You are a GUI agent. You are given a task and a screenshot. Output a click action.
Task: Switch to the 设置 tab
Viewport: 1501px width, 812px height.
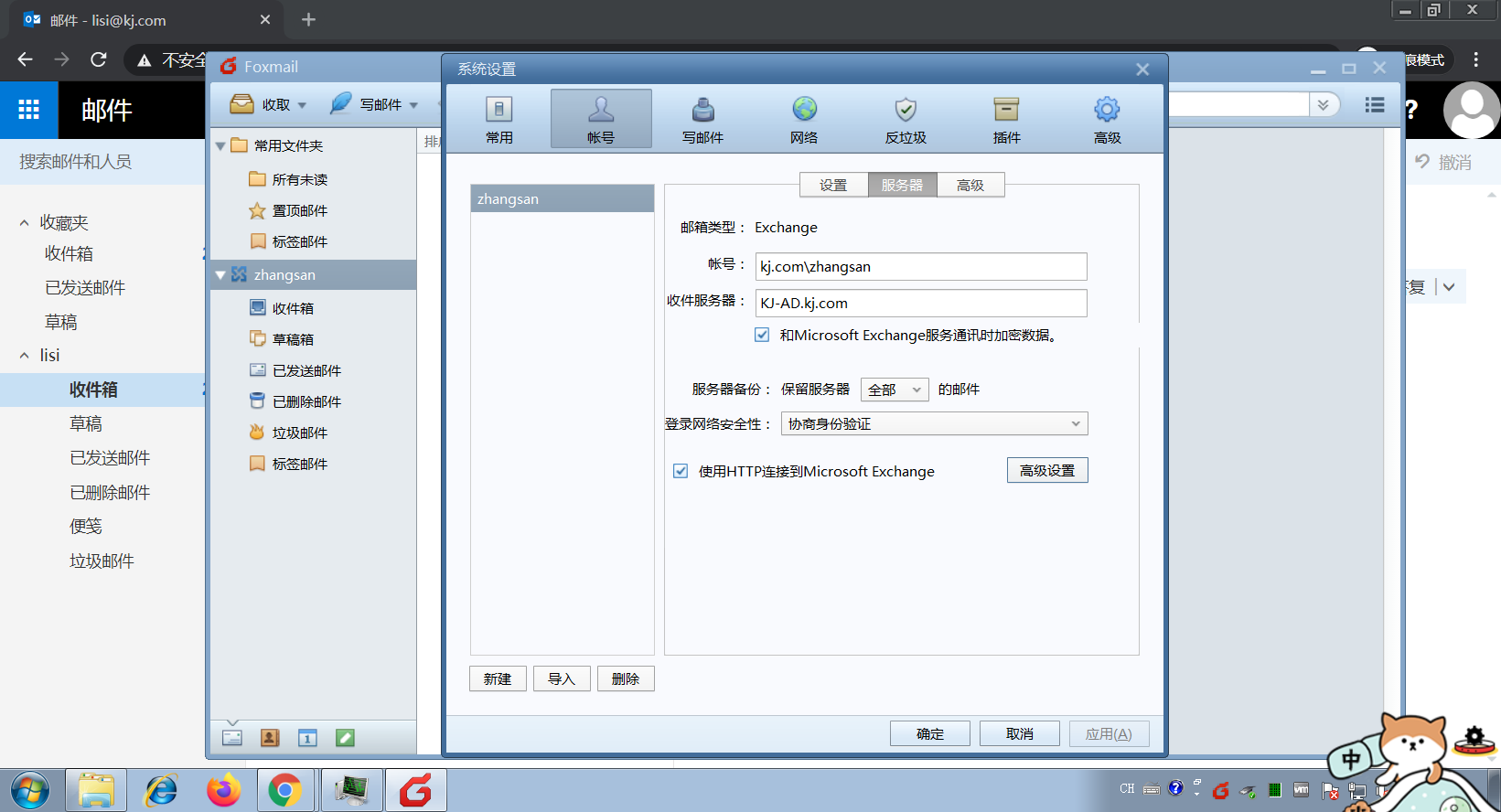click(x=833, y=185)
